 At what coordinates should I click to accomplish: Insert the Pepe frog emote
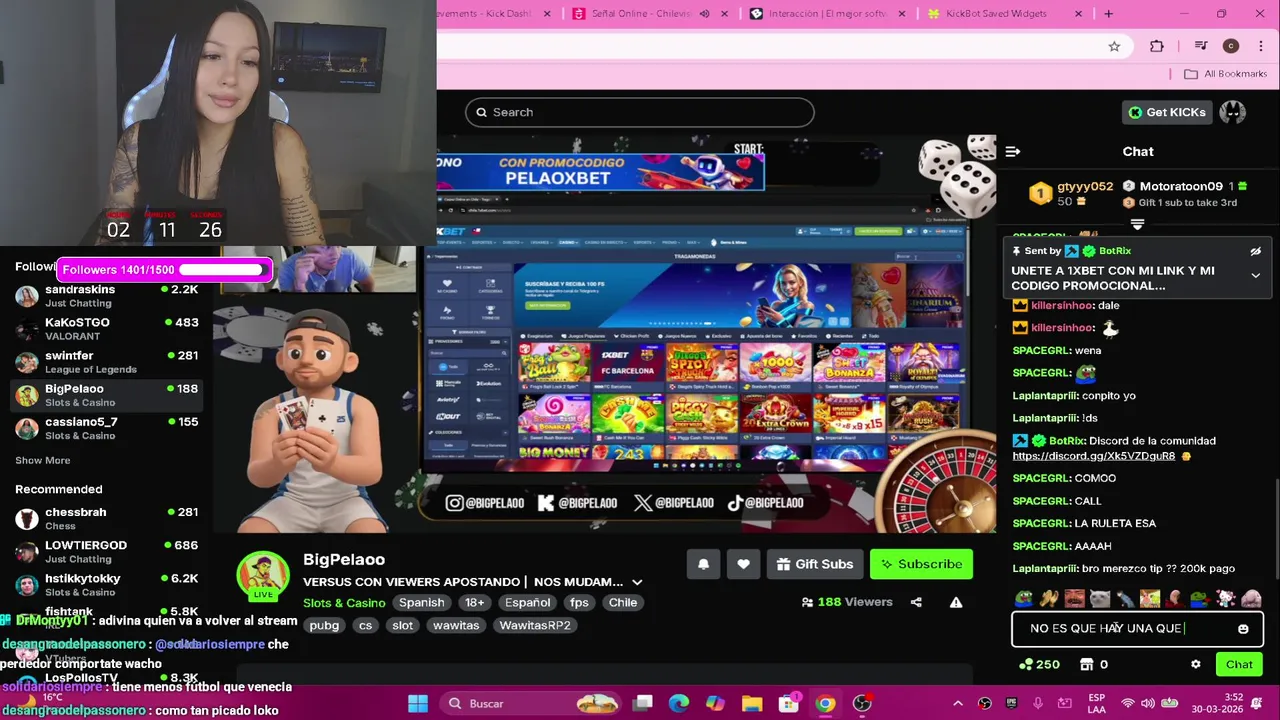[x=1024, y=599]
